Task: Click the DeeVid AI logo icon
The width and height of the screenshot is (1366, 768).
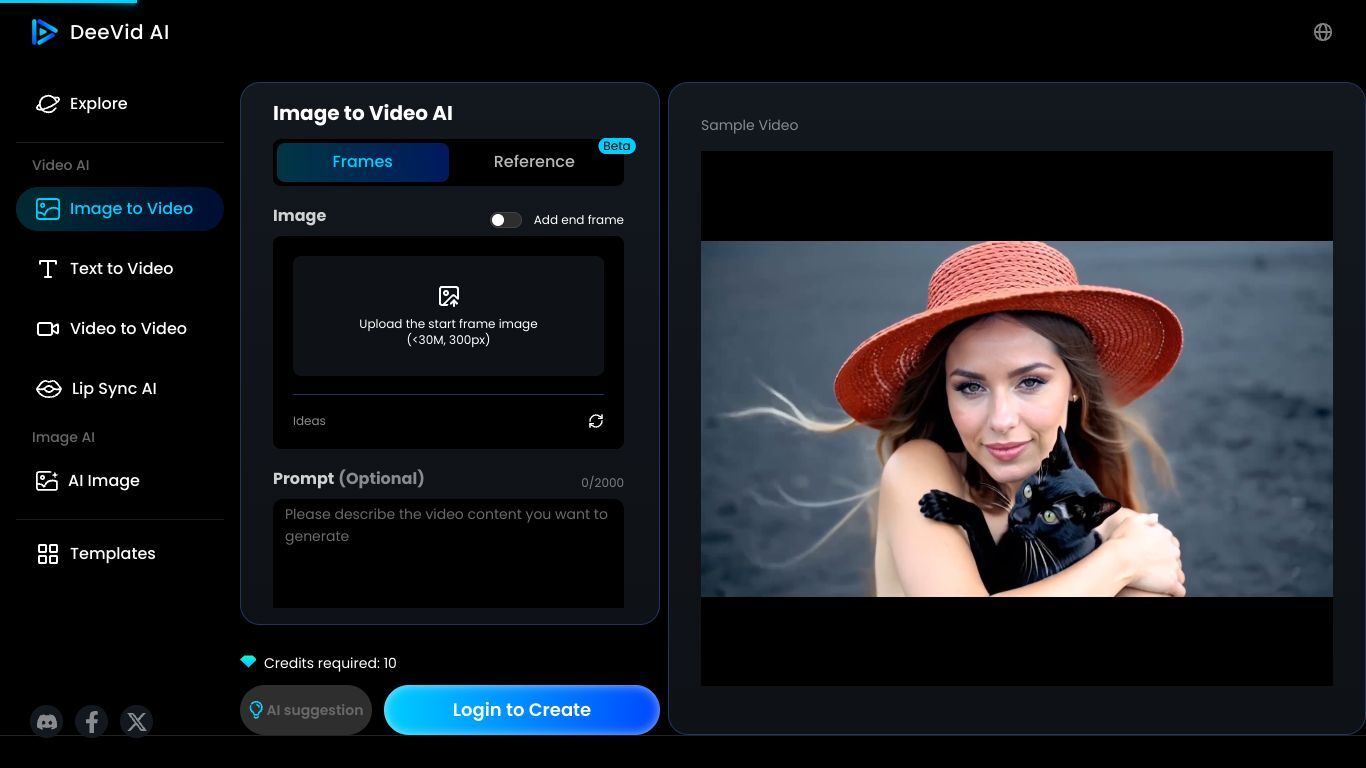Action: tap(44, 32)
